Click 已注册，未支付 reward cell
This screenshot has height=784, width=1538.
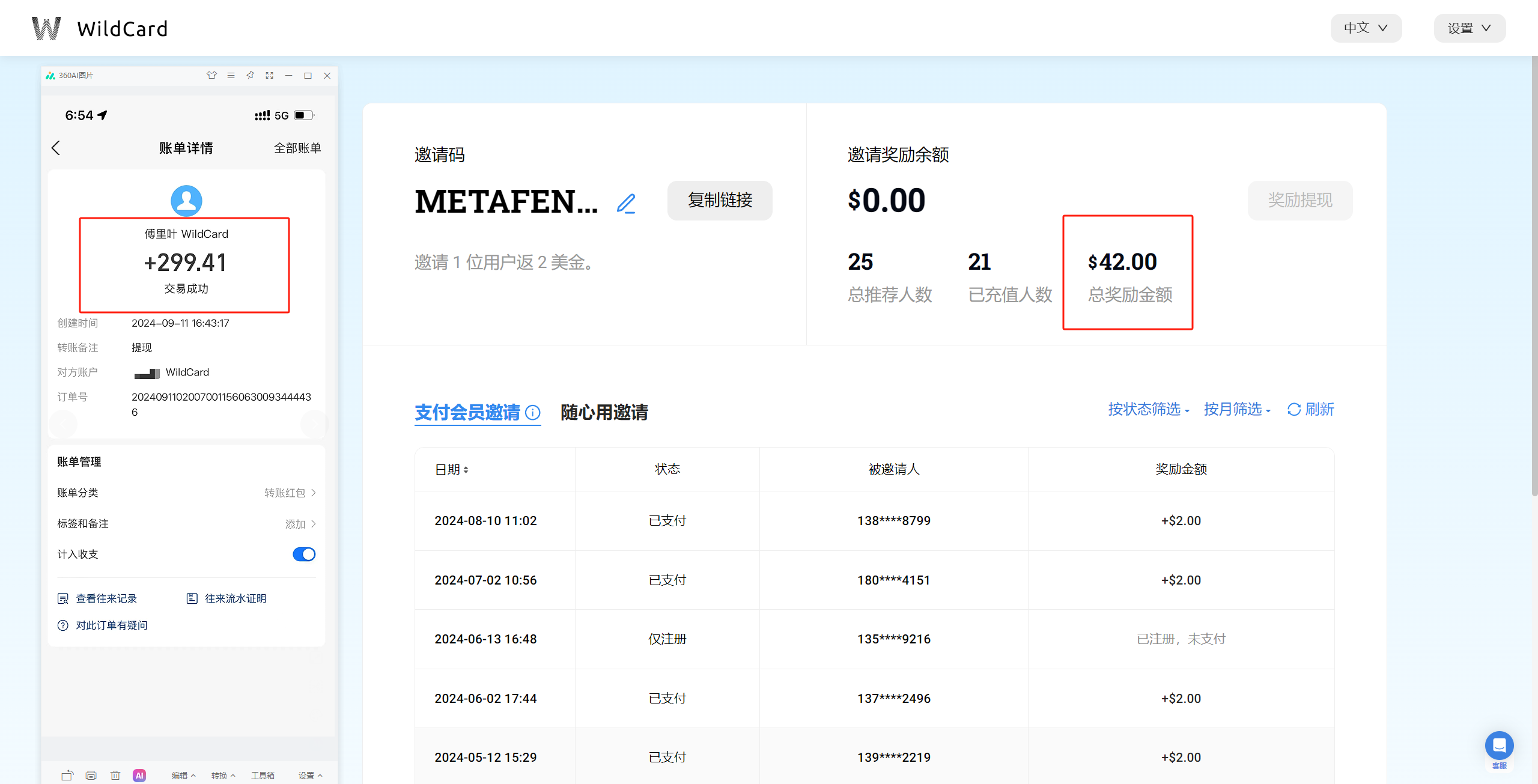coord(1181,639)
